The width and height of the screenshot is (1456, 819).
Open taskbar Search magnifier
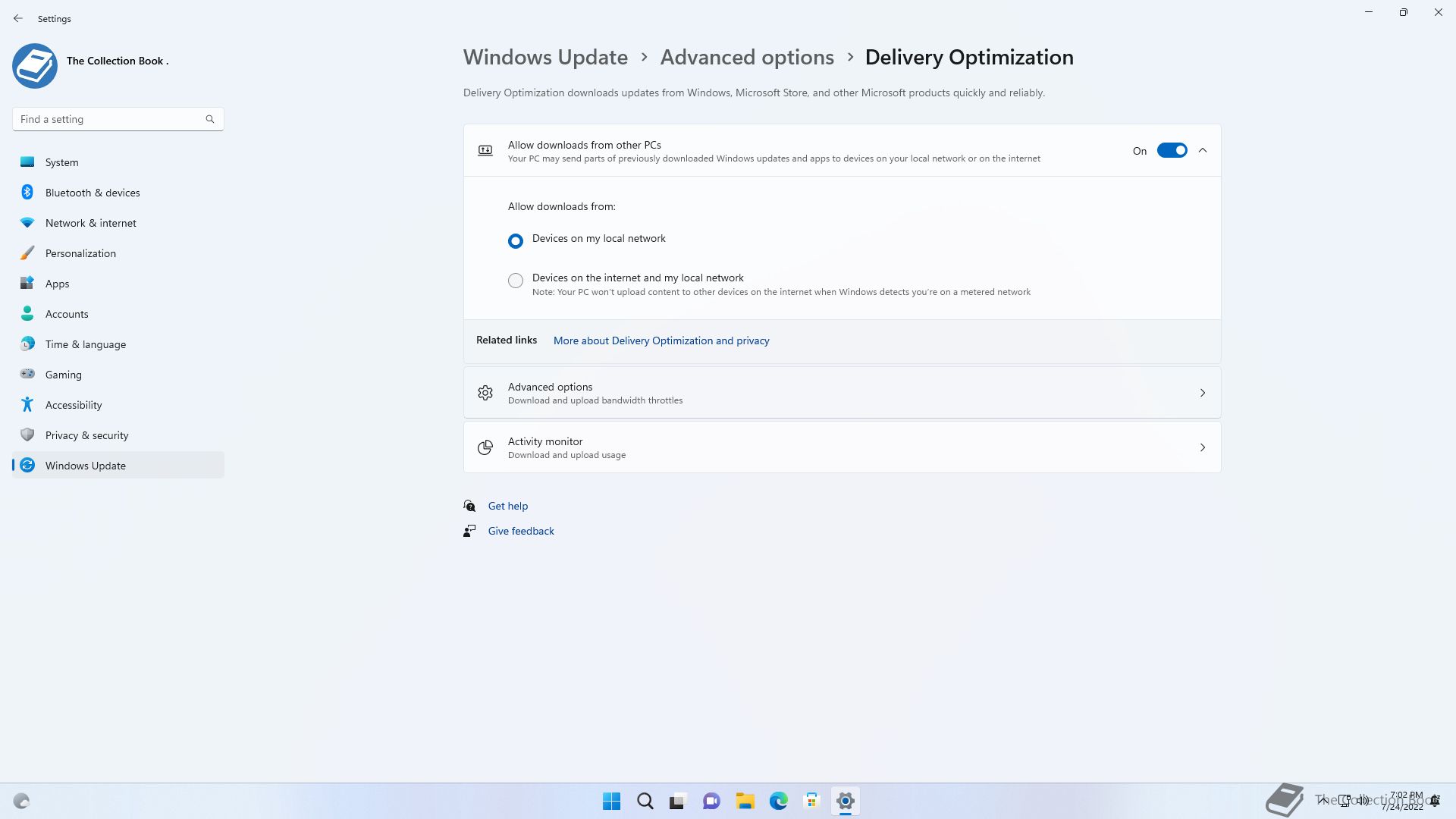coord(645,801)
